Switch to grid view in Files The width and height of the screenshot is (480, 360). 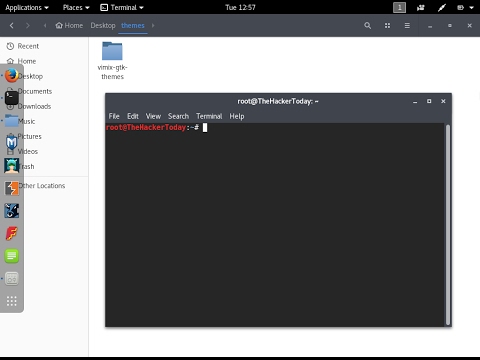(387, 26)
